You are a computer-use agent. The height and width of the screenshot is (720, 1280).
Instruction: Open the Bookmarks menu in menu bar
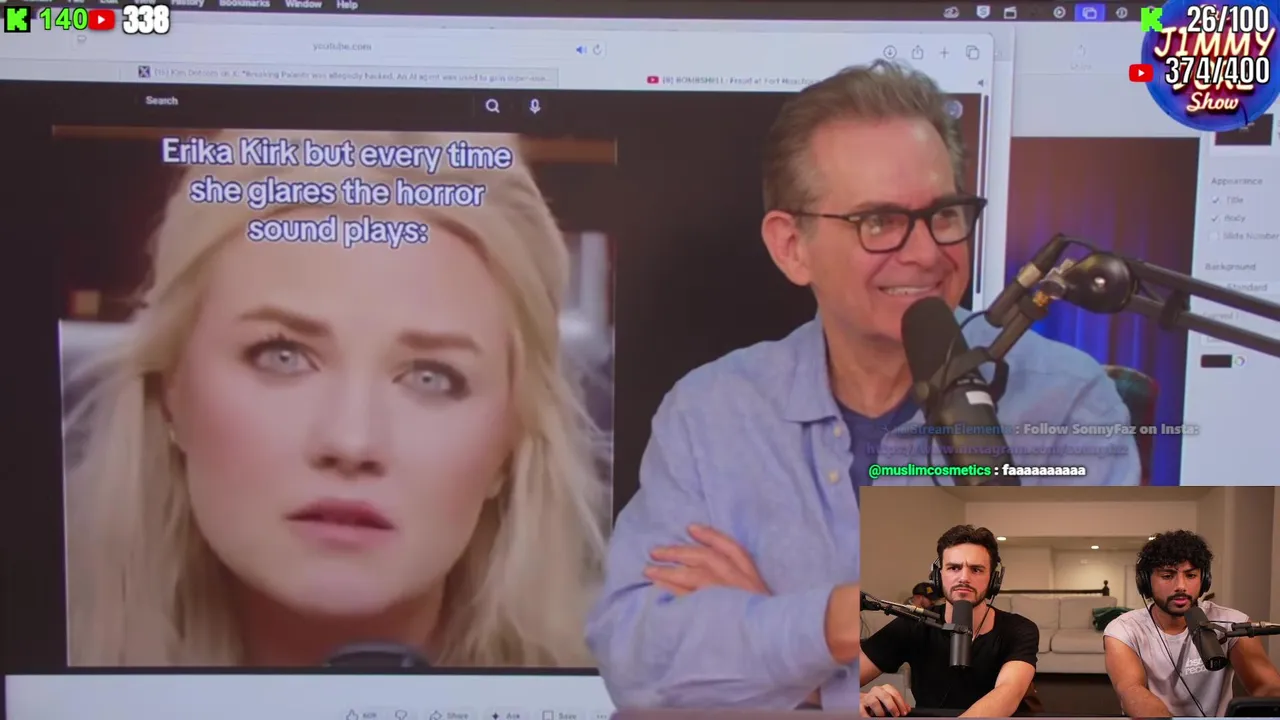click(x=244, y=5)
